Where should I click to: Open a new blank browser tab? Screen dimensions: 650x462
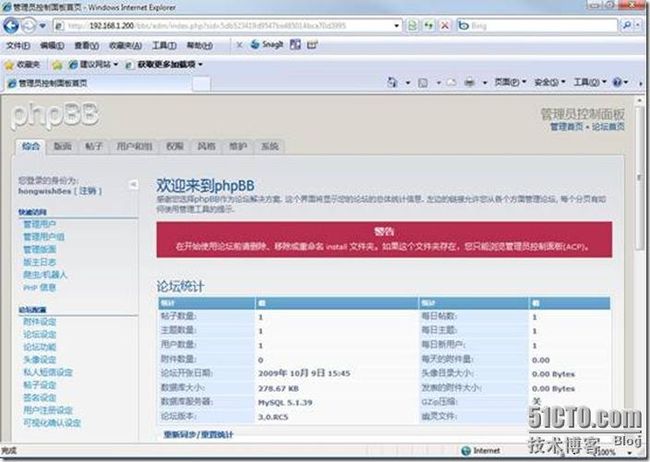pyautogui.click(x=201, y=84)
